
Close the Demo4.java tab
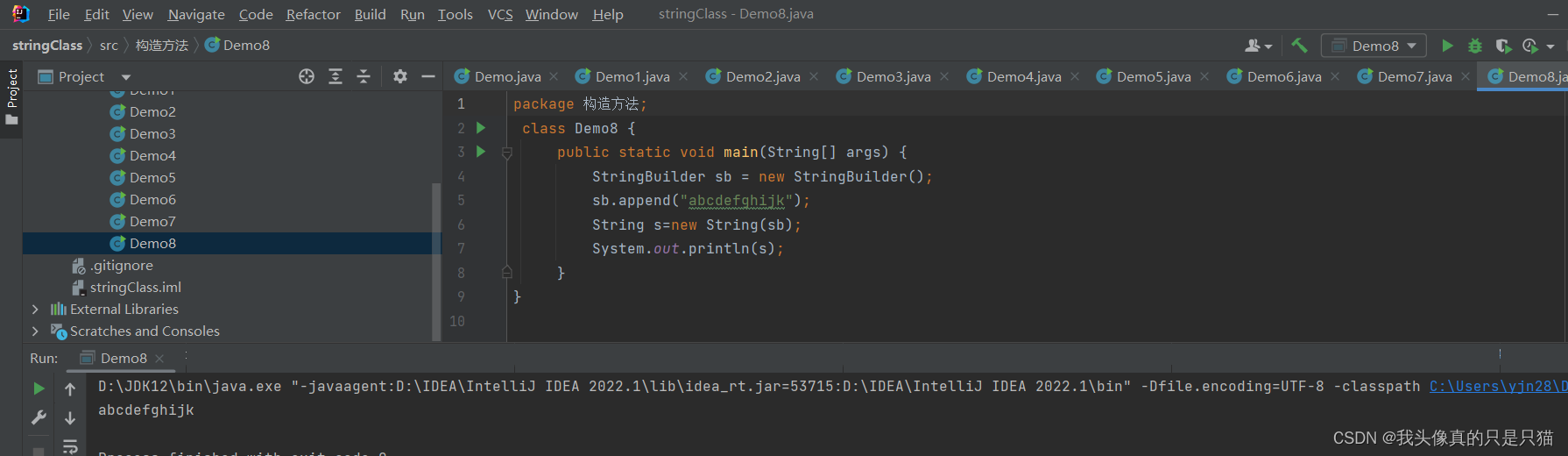tap(1075, 77)
